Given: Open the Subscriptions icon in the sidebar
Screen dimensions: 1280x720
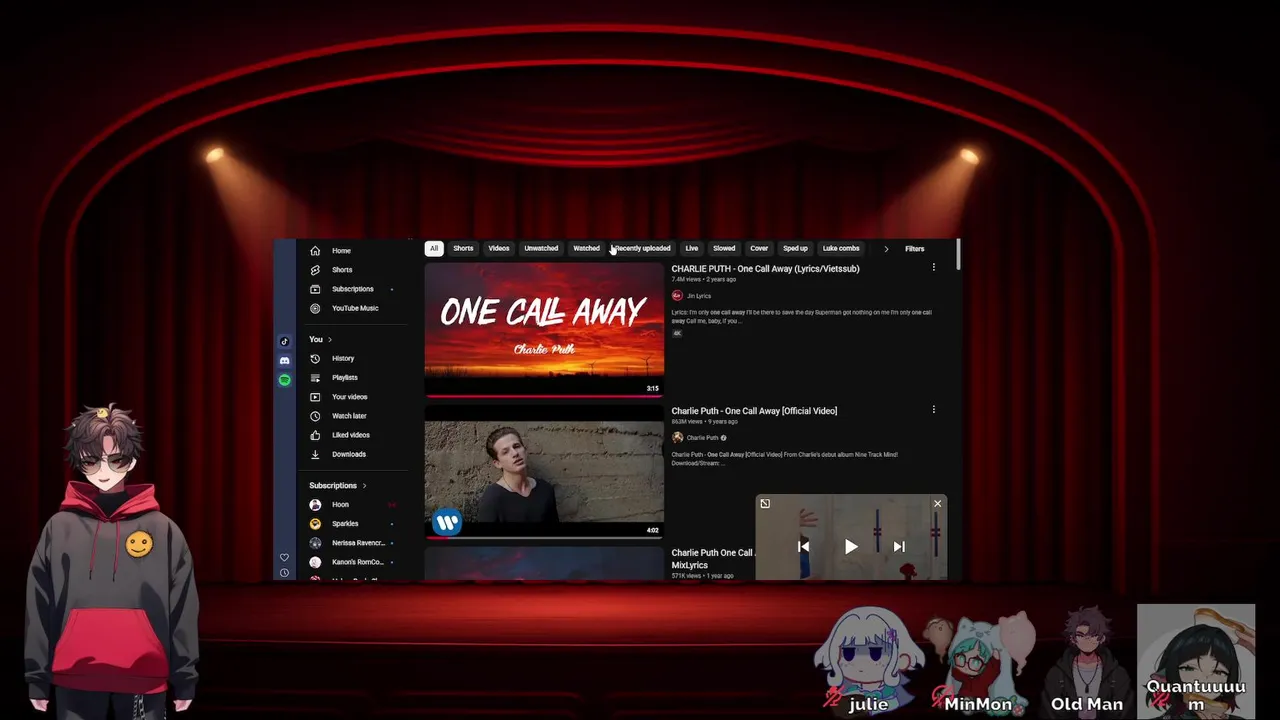Looking at the screenshot, I should [x=315, y=289].
